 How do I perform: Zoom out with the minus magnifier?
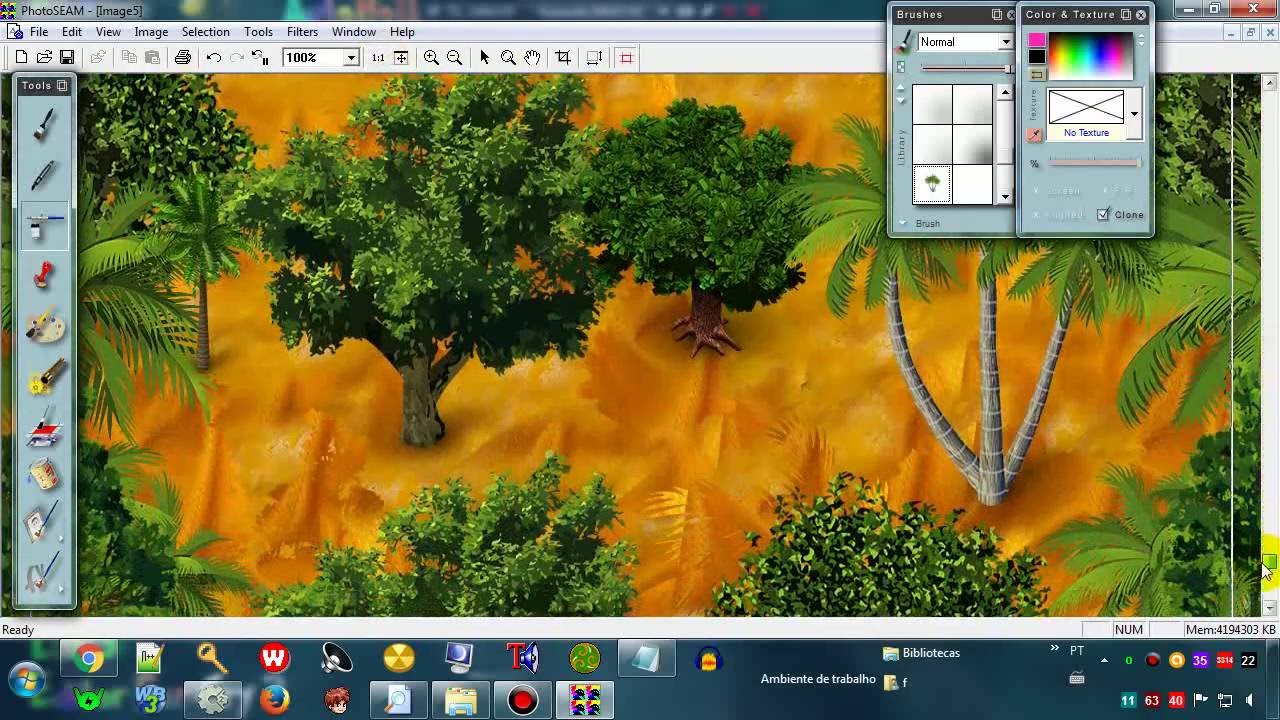pyautogui.click(x=454, y=58)
